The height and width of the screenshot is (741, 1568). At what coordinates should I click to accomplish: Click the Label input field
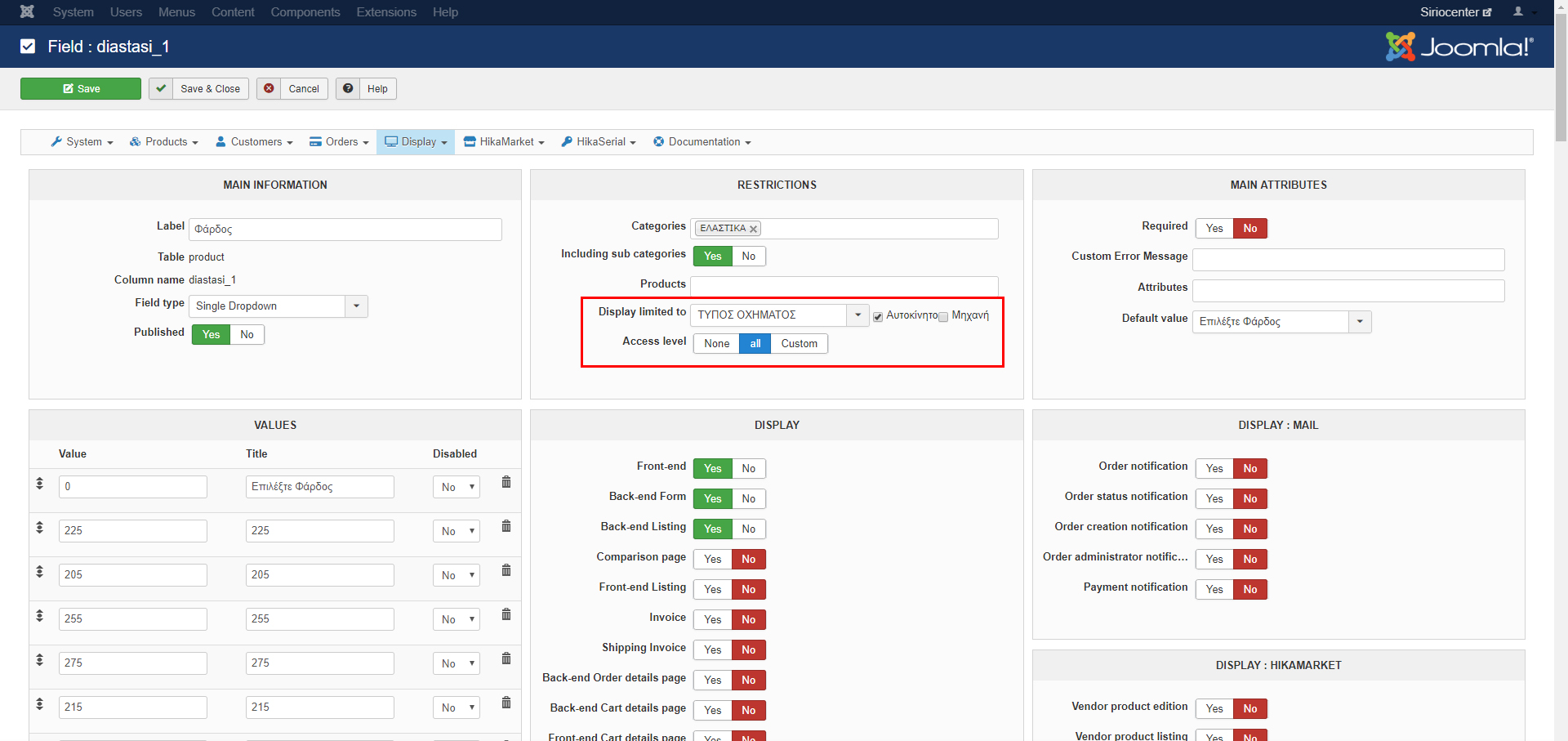(345, 230)
